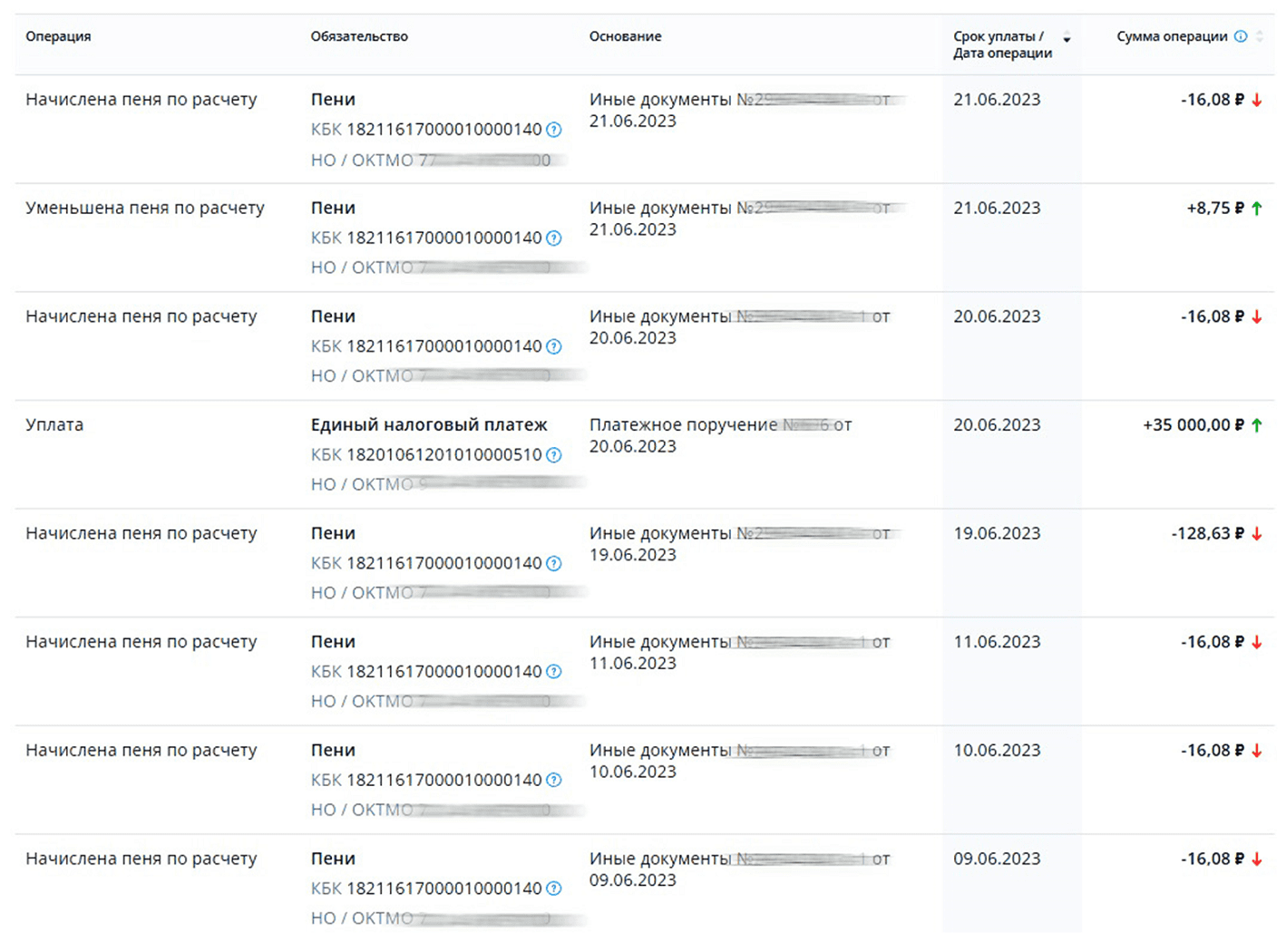Image resolution: width=1286 pixels, height=952 pixels.
Task: Click green up arrow next to +8,75 ₽
Action: point(1257,209)
